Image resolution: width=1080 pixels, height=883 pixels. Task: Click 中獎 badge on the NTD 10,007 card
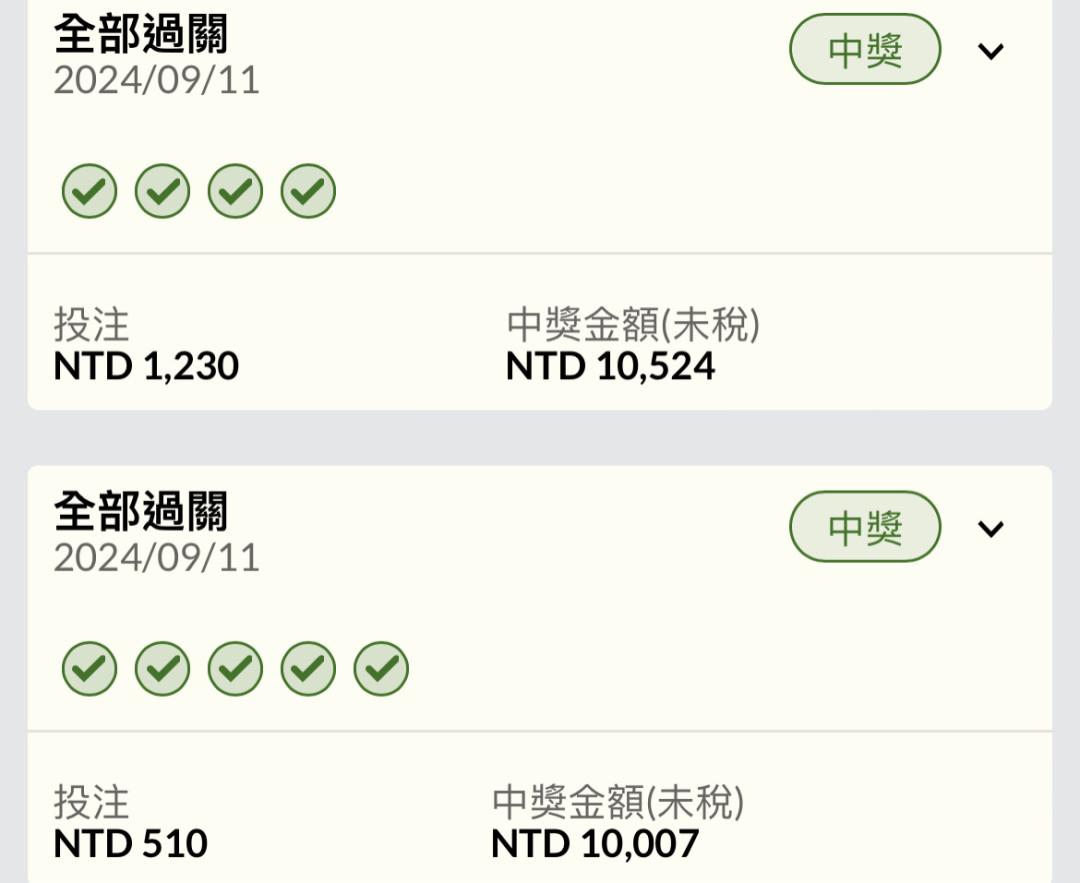(865, 527)
